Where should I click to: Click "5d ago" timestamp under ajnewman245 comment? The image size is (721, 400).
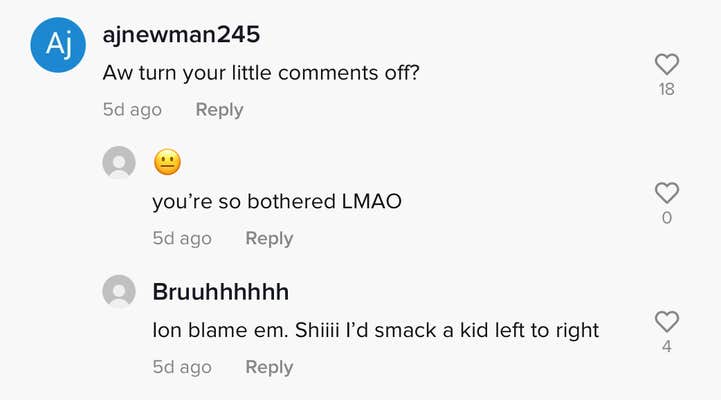point(132,110)
